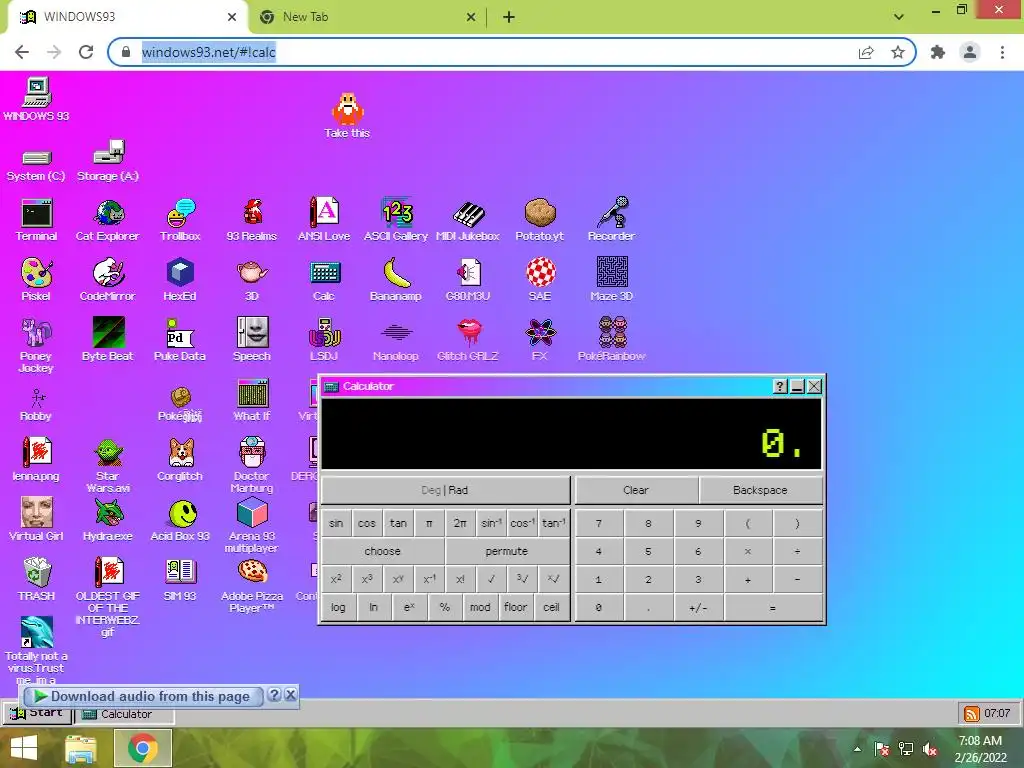Click the mod function key
The height and width of the screenshot is (768, 1024).
(x=480, y=607)
